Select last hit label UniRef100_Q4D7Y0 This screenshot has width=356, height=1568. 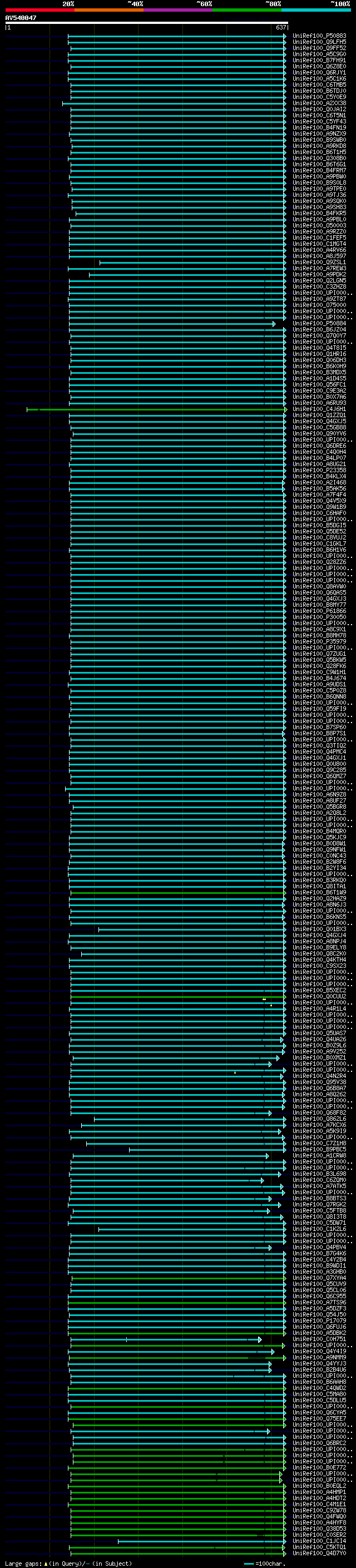pos(319,1553)
